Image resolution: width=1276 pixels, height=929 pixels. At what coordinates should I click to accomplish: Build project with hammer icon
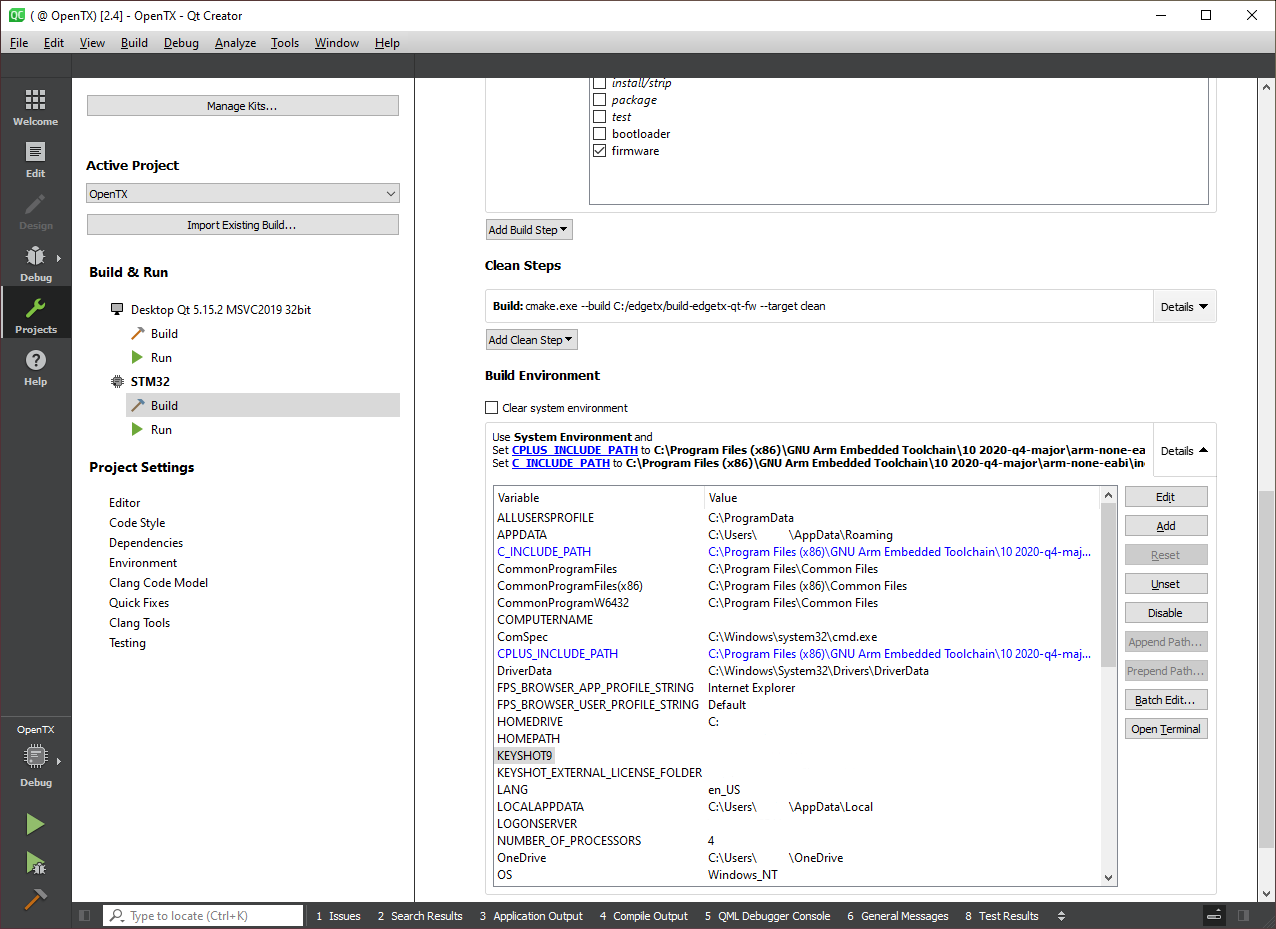click(x=35, y=899)
